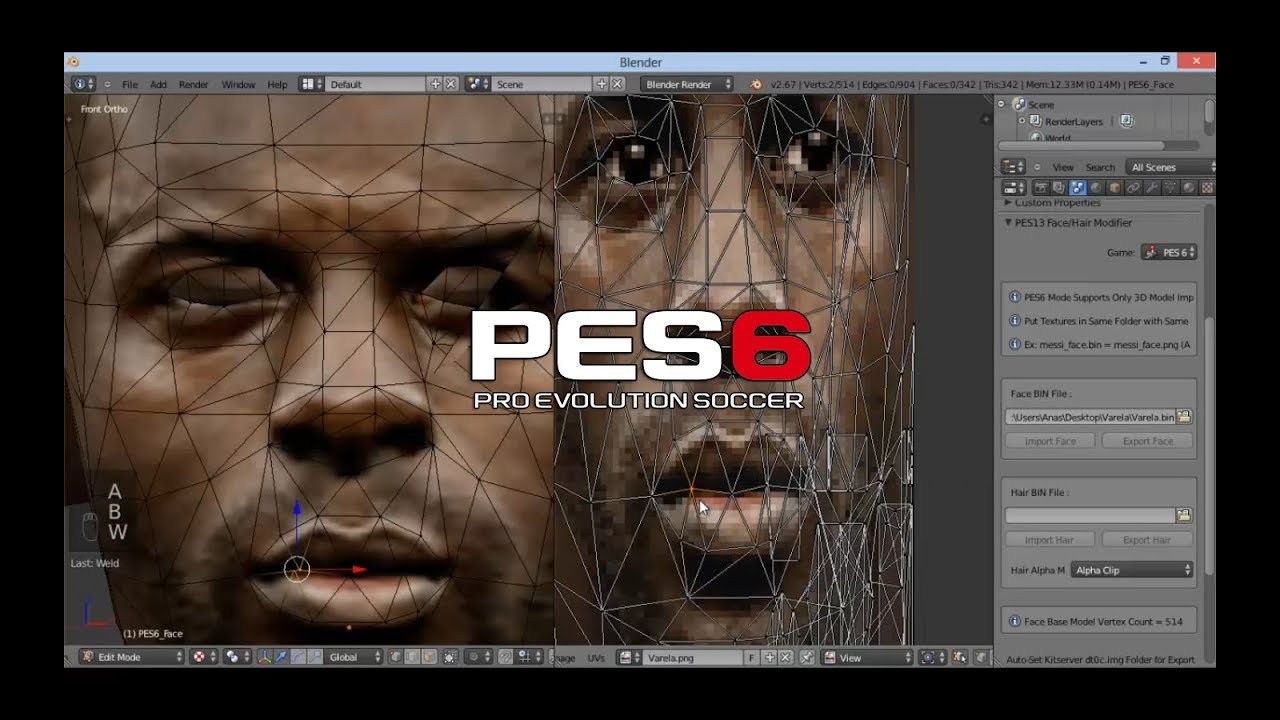Click the Import Face button
This screenshot has height=720, width=1280.
(1050, 441)
